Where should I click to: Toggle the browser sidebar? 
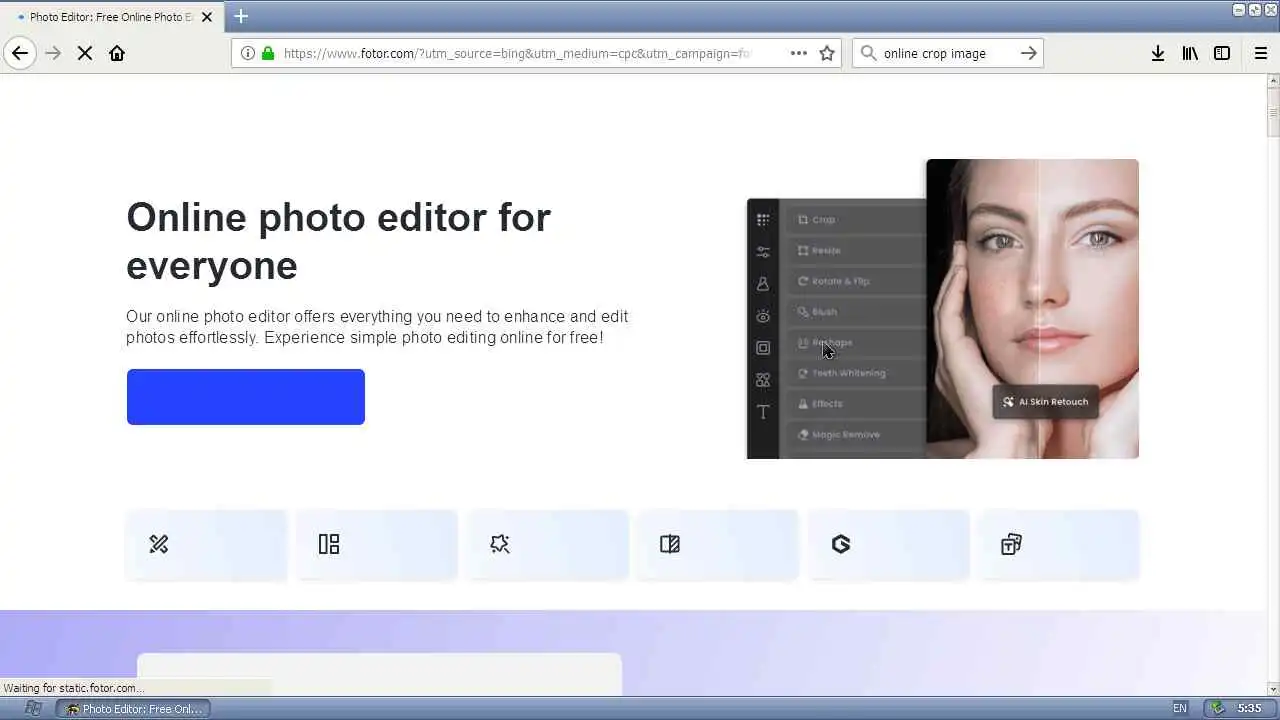pos(1222,53)
